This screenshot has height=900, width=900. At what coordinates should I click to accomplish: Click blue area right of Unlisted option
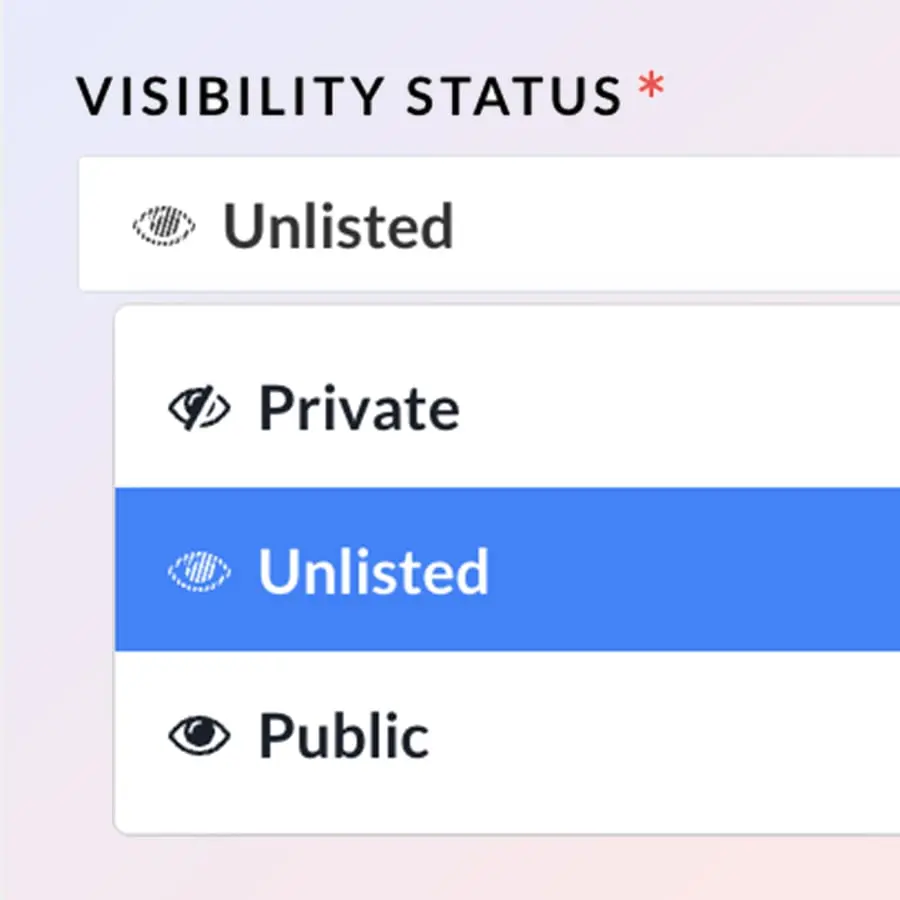pyautogui.click(x=700, y=571)
